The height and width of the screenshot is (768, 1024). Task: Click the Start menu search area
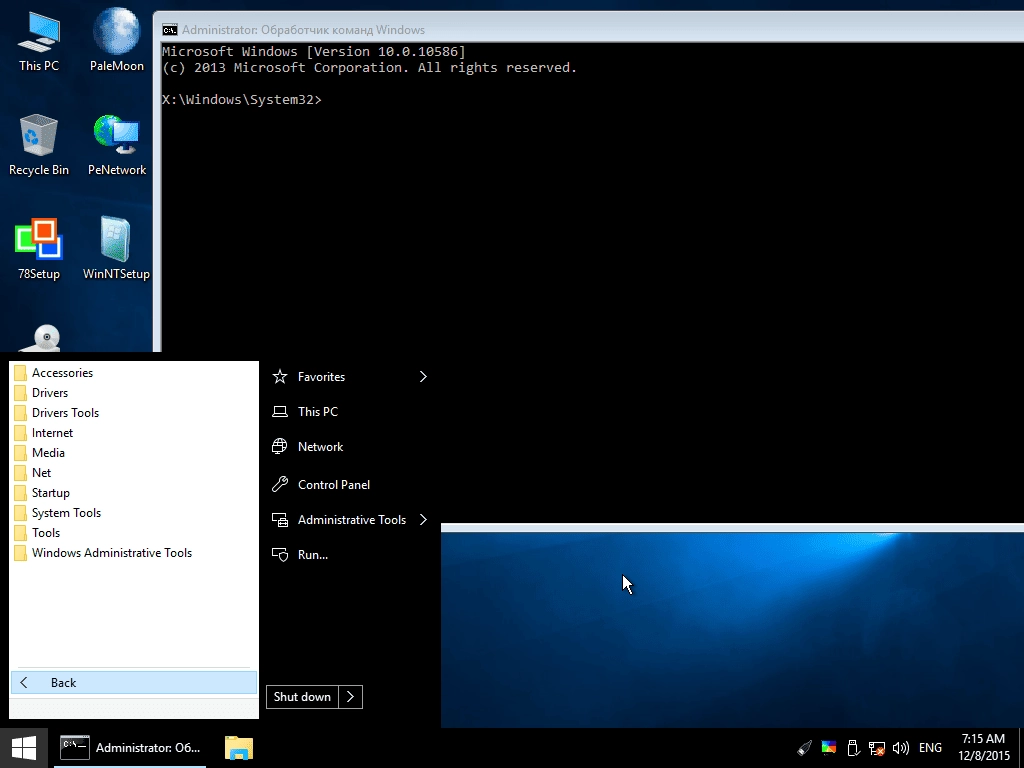coord(134,708)
